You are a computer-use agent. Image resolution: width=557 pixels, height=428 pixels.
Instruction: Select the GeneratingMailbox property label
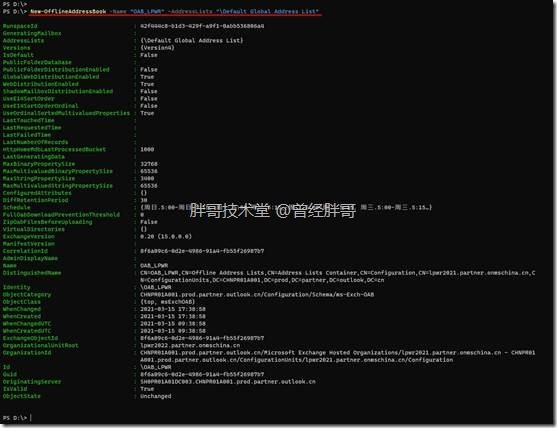[x=32, y=33]
